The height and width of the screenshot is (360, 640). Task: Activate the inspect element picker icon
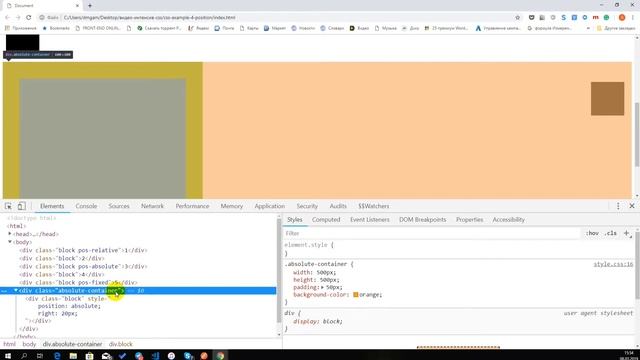[8, 206]
